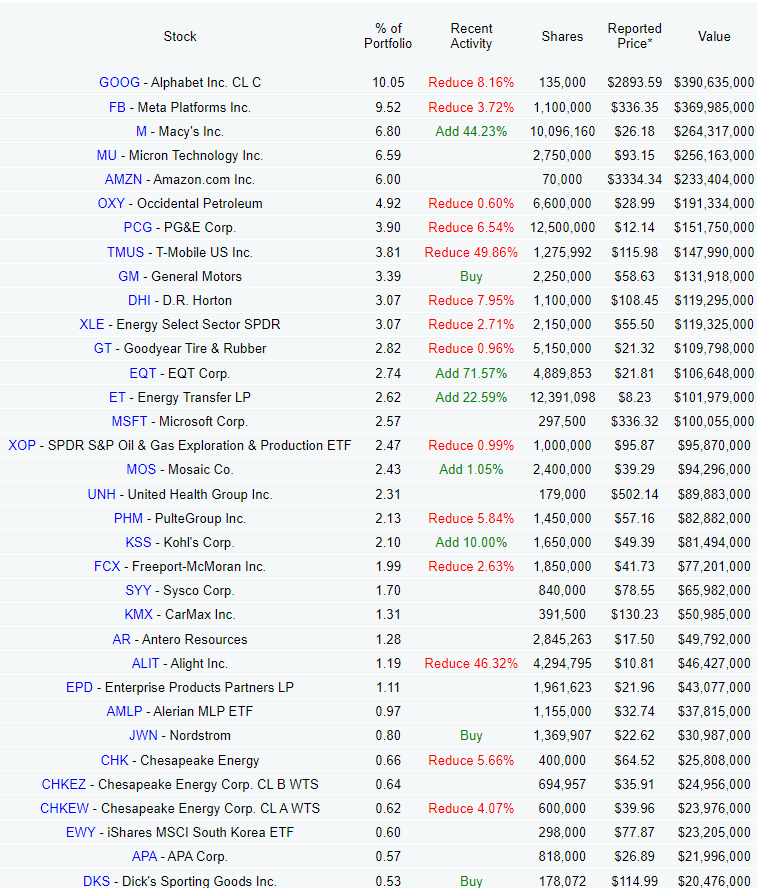Open the EWY ticker link
This screenshot has width=757, height=888.
(x=80, y=833)
